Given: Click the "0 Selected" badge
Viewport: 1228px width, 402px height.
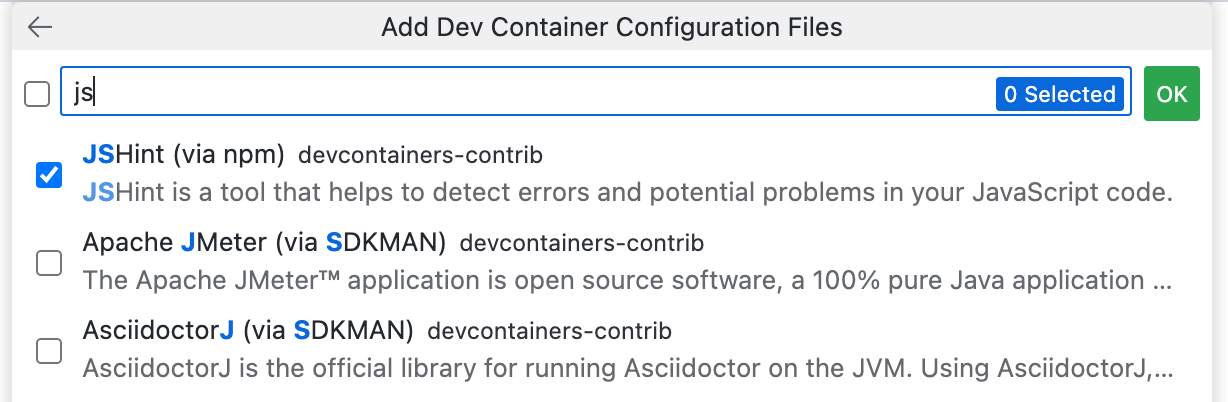Looking at the screenshot, I should [x=1059, y=95].
